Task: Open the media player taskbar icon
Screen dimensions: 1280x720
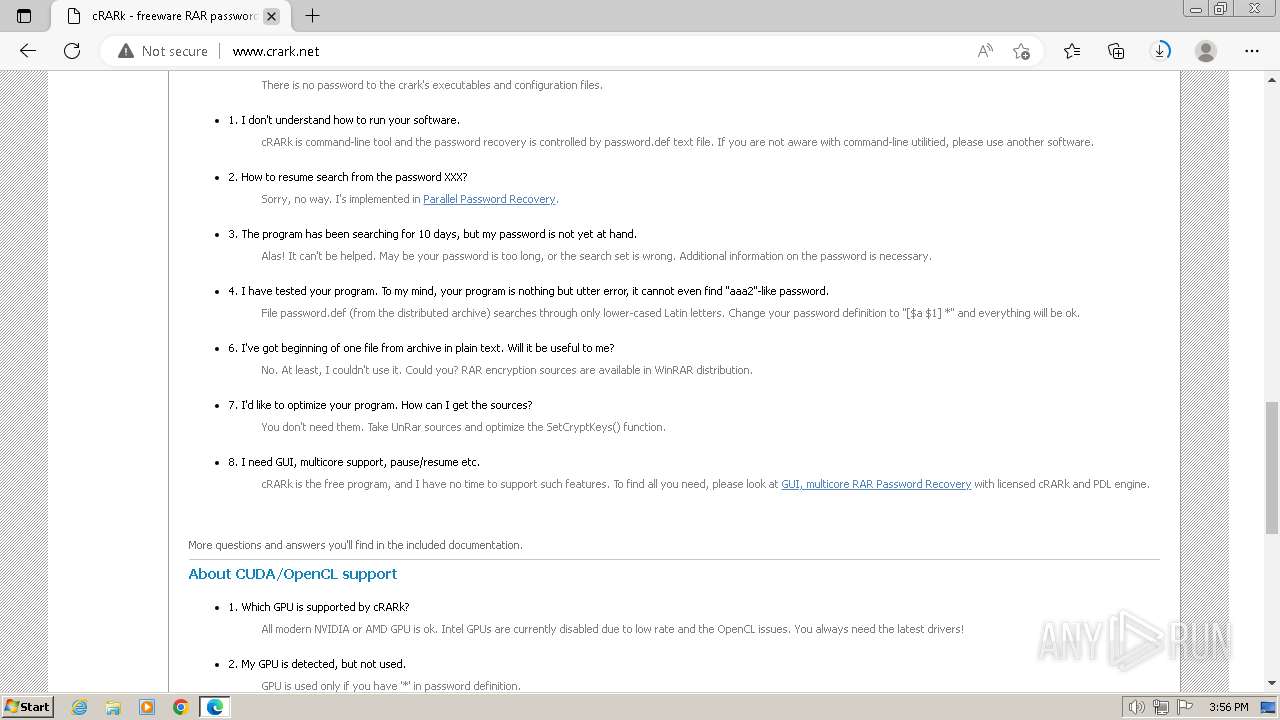Action: pos(147,707)
